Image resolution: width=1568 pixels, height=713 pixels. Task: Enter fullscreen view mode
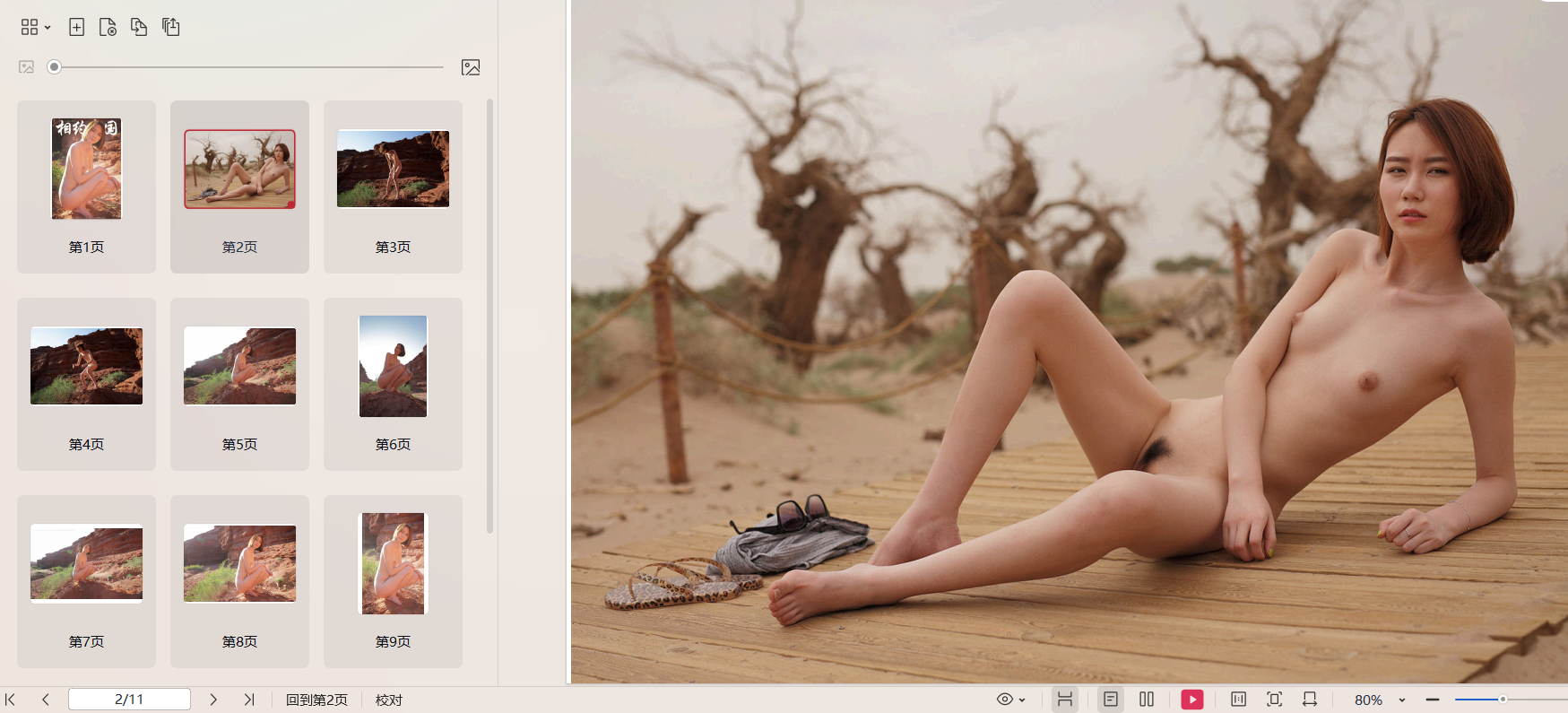1274,700
